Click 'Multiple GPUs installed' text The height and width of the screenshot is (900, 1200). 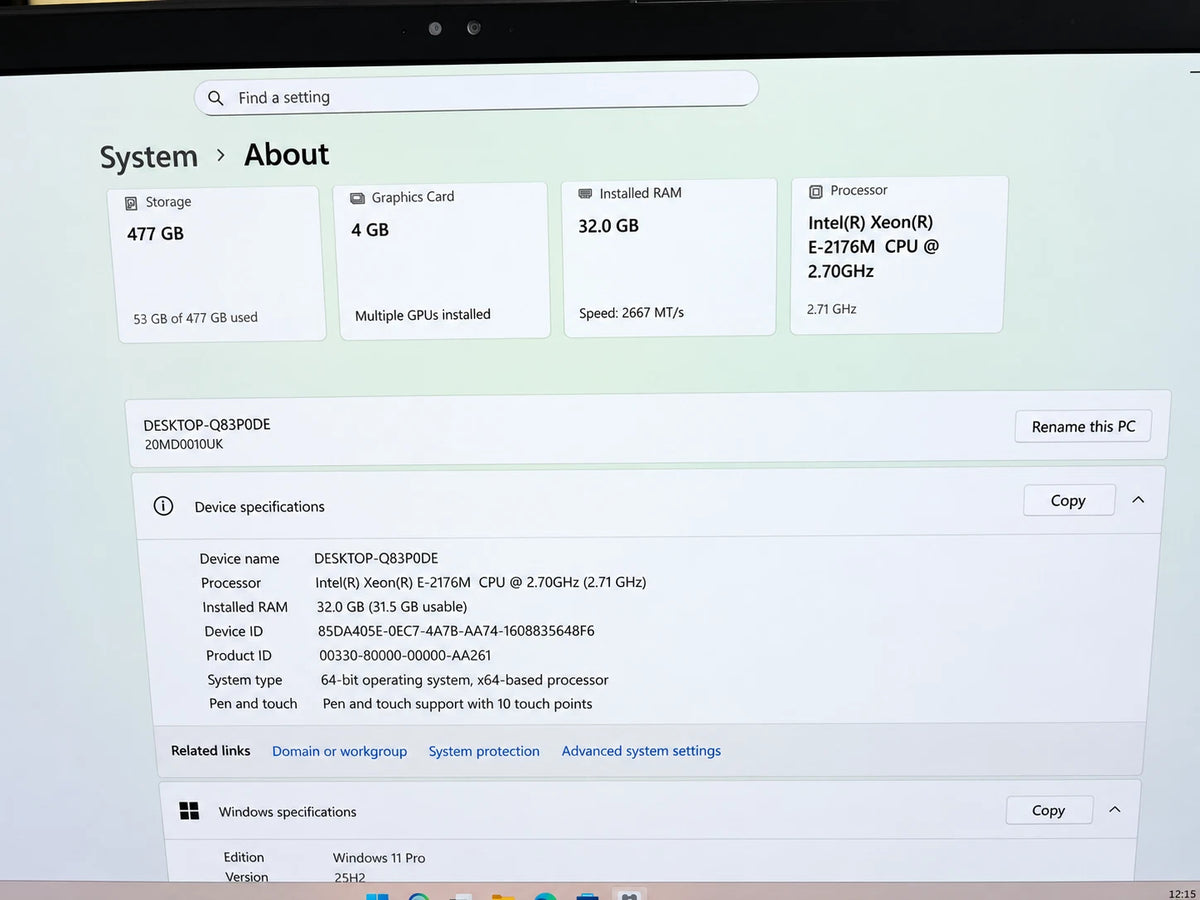point(423,315)
